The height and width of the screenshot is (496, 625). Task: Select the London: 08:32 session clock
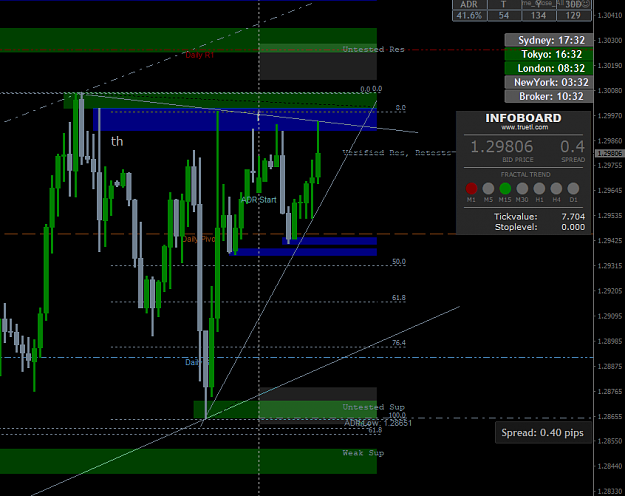pos(548,68)
